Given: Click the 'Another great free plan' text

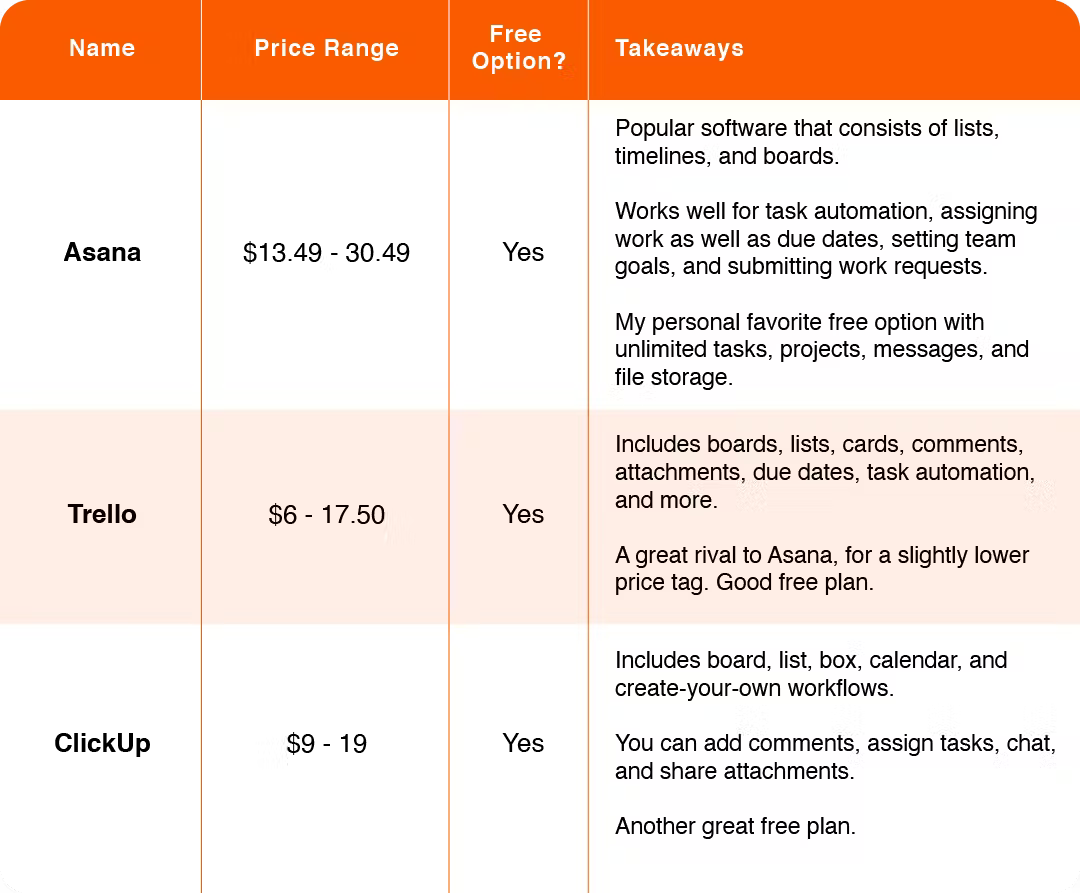Looking at the screenshot, I should click(735, 826).
